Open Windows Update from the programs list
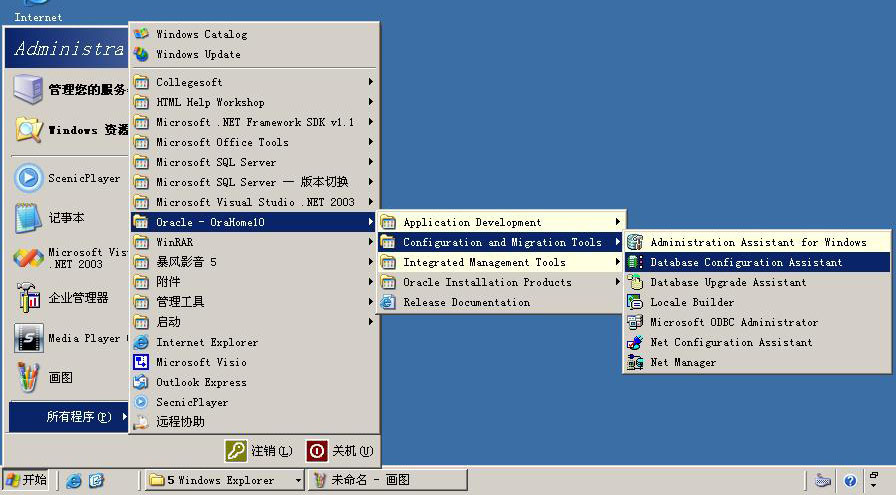 click(x=198, y=54)
